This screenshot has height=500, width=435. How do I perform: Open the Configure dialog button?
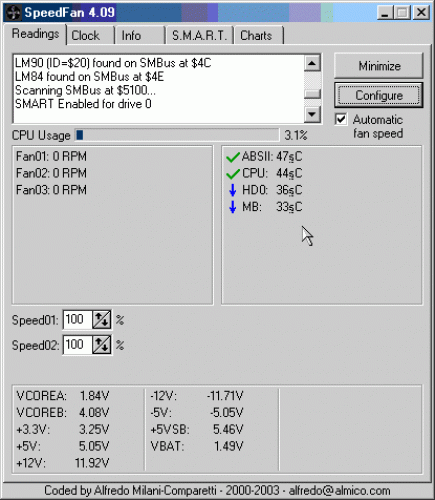(x=379, y=95)
